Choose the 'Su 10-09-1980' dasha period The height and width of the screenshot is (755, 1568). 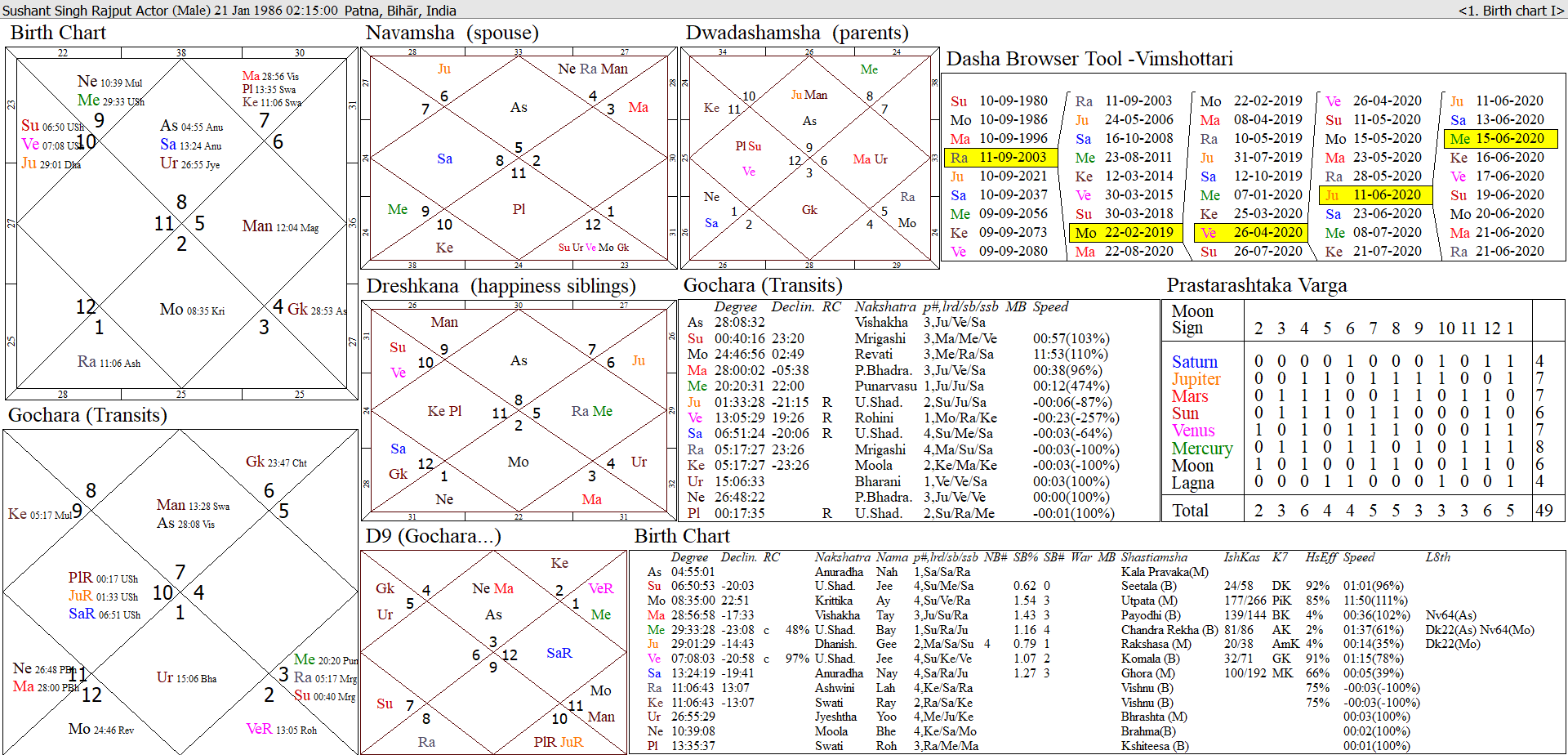pyautogui.click(x=999, y=101)
